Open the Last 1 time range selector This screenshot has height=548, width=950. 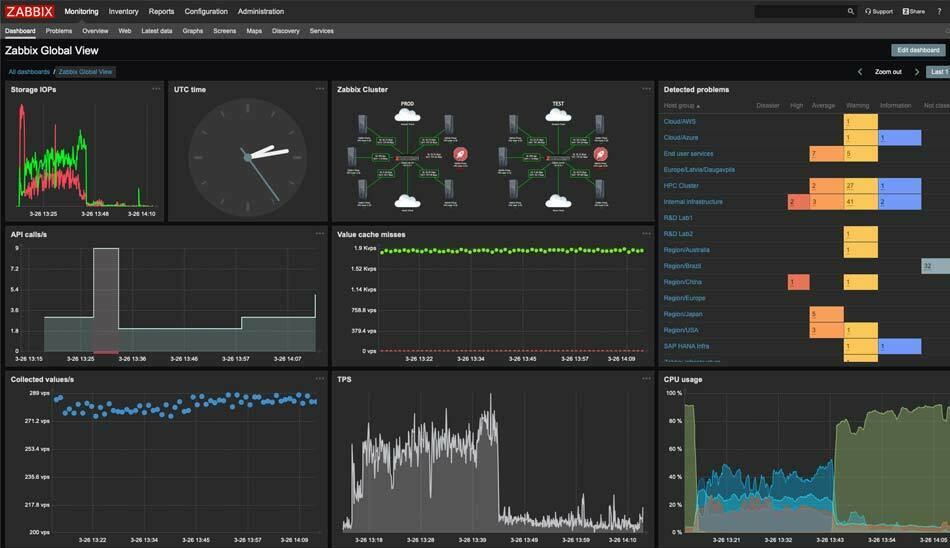(938, 72)
